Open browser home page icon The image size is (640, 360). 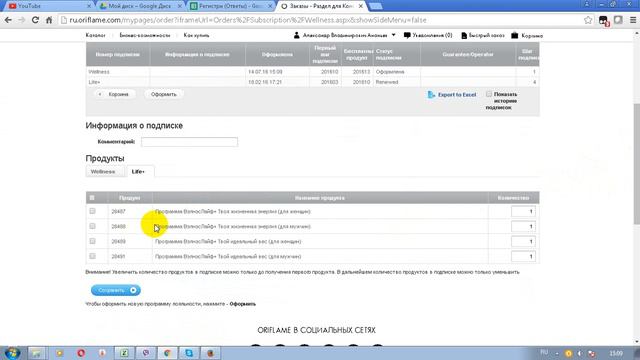pos(49,20)
